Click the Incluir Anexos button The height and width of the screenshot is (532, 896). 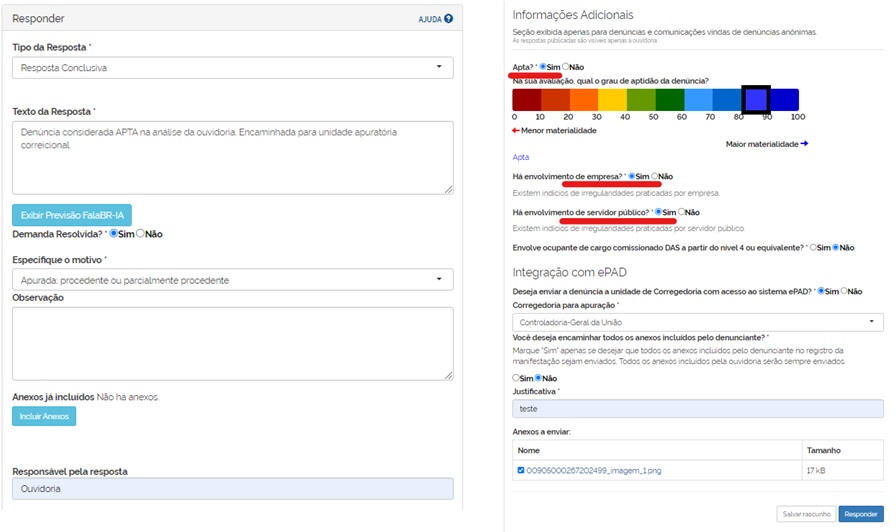coord(43,416)
